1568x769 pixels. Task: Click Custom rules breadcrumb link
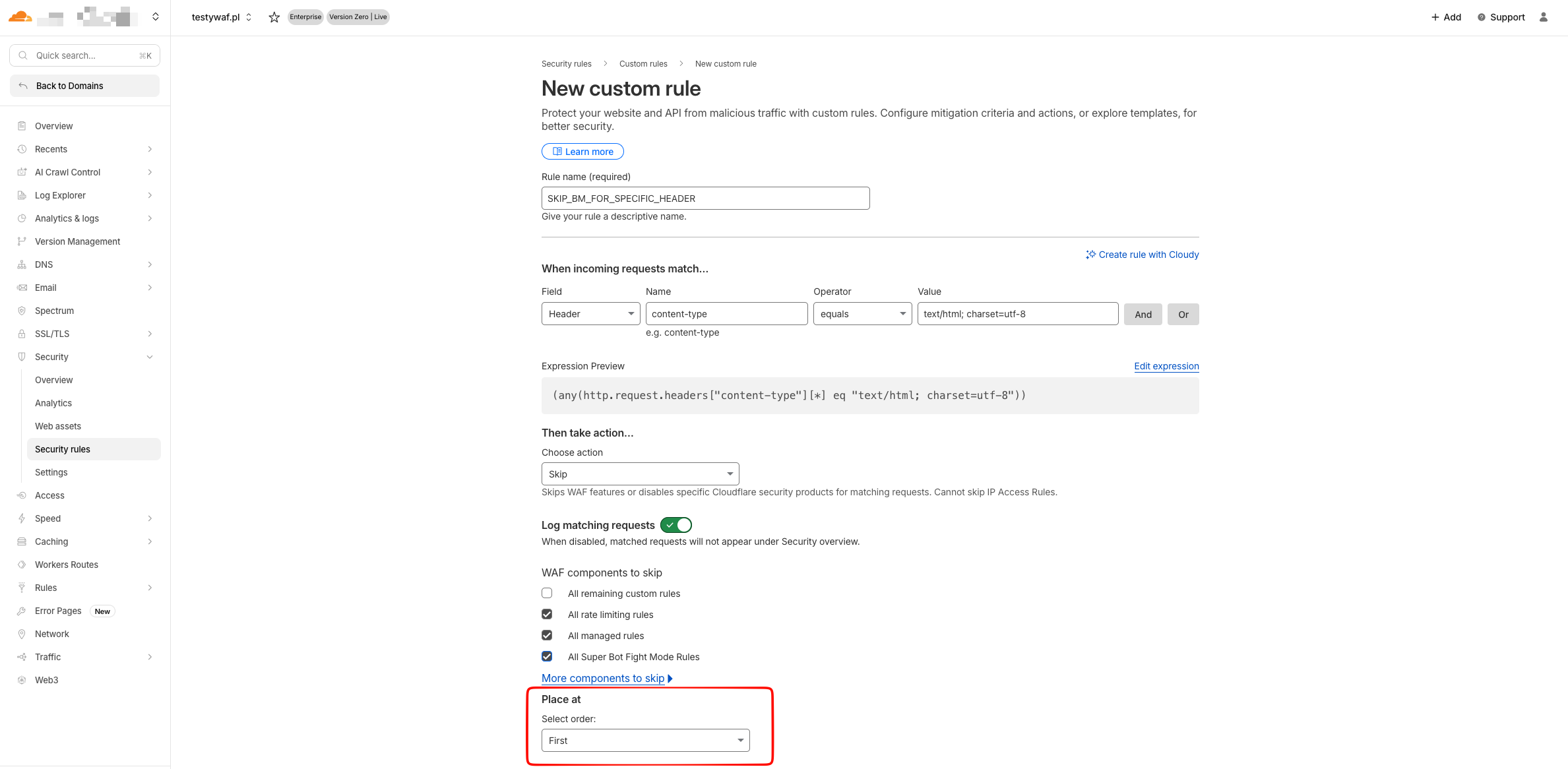coord(643,64)
